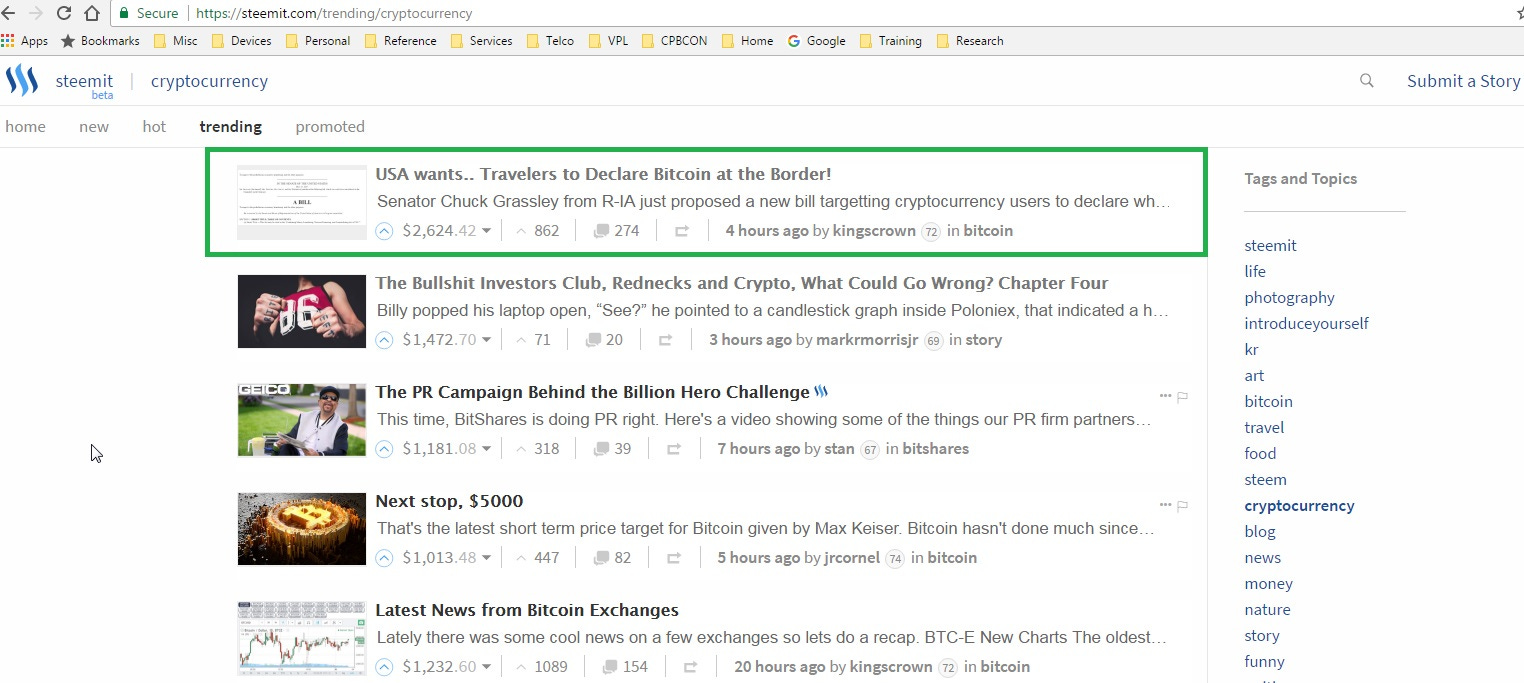Expand the payout dropdown next to $2,624.42
Image resolution: width=1524 pixels, height=683 pixels.
[487, 230]
